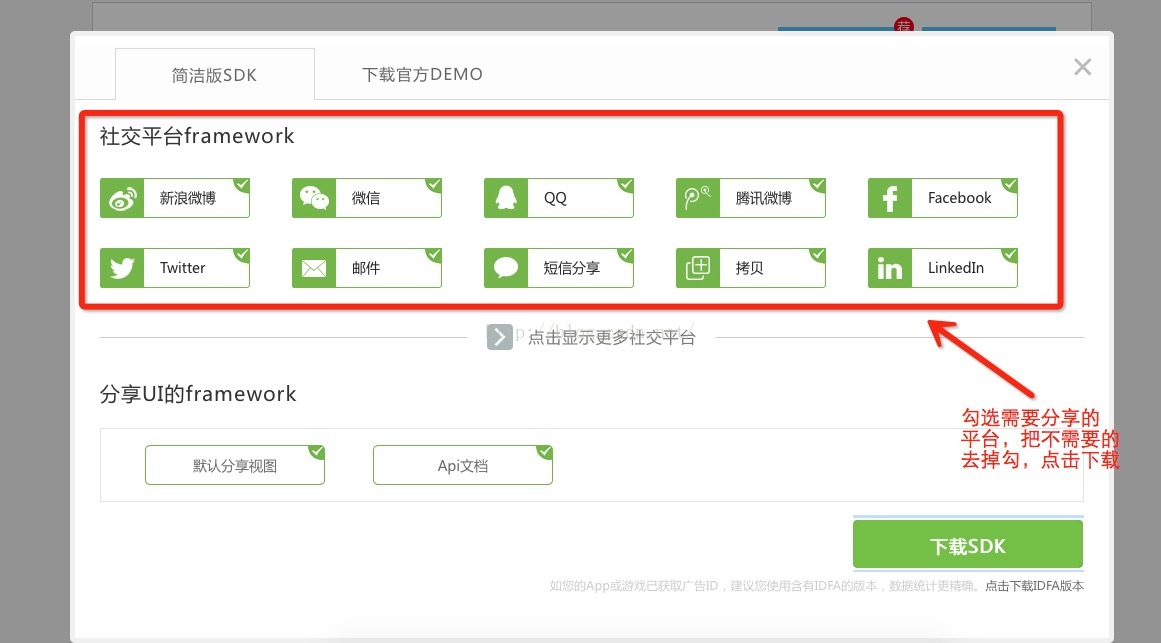Viewport: 1161px width, 643px height.
Task: Click the Sina Weibo icon
Action: (122, 198)
